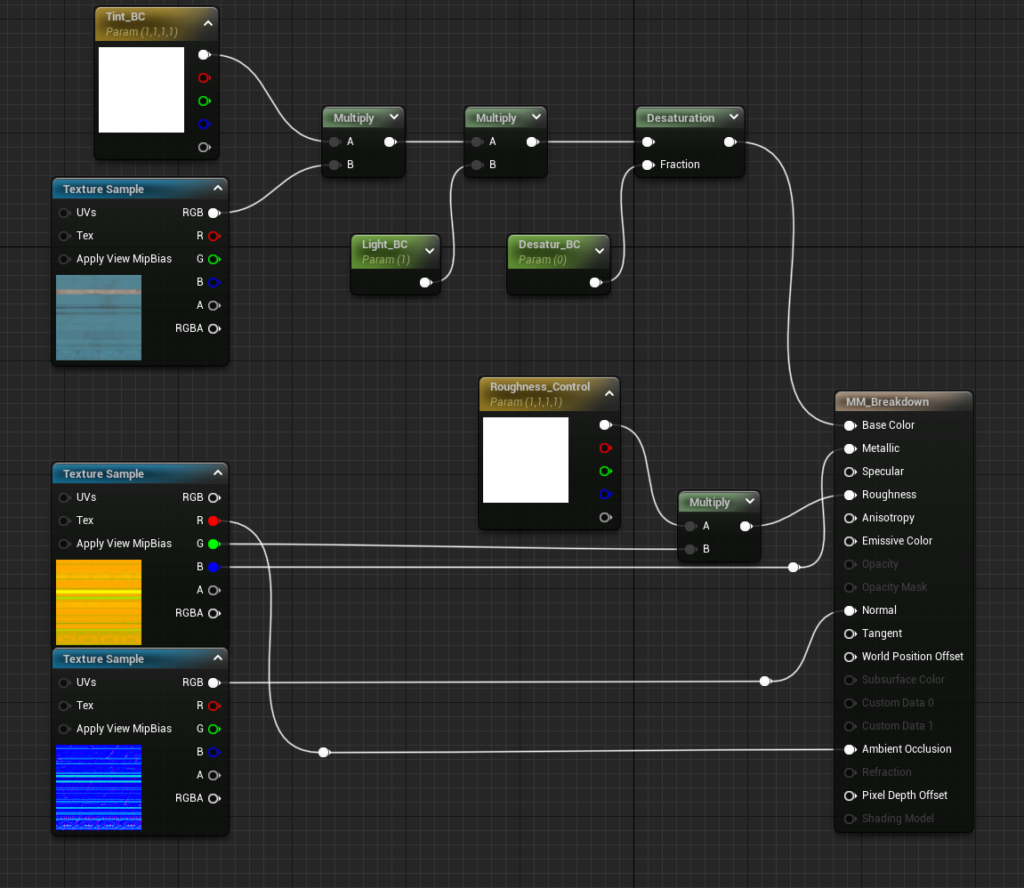Click the blue normal map texture thumbnail
This screenshot has height=888, width=1024.
tap(98, 788)
